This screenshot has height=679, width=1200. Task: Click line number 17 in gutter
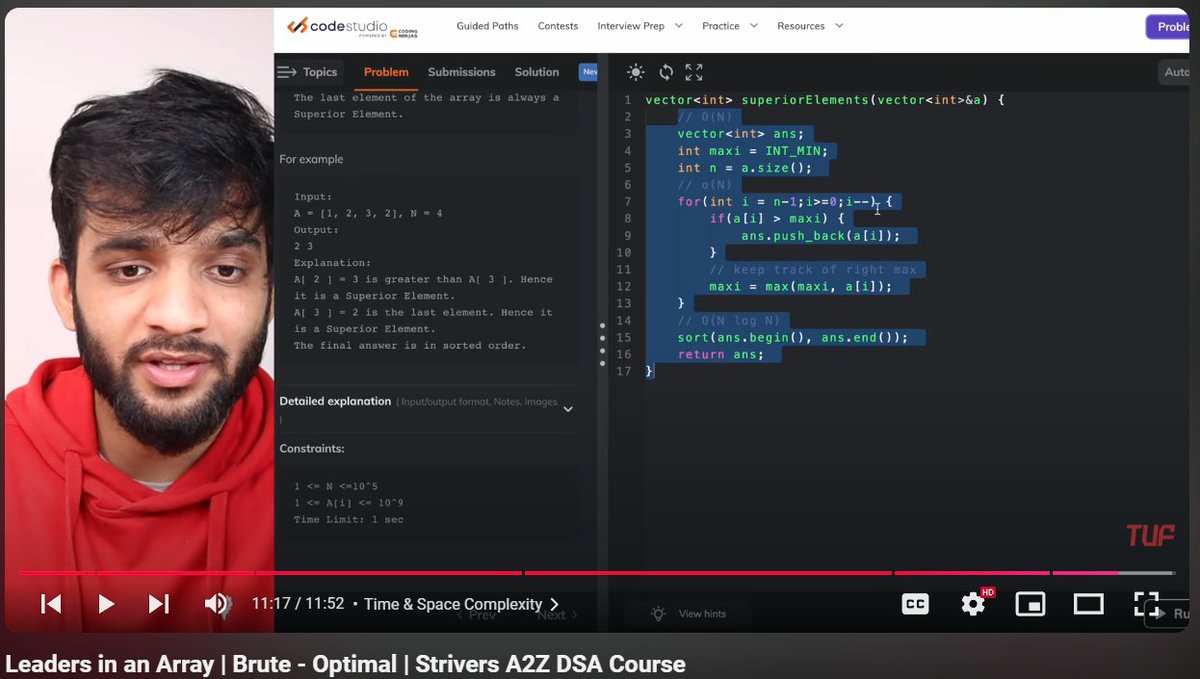[625, 371]
